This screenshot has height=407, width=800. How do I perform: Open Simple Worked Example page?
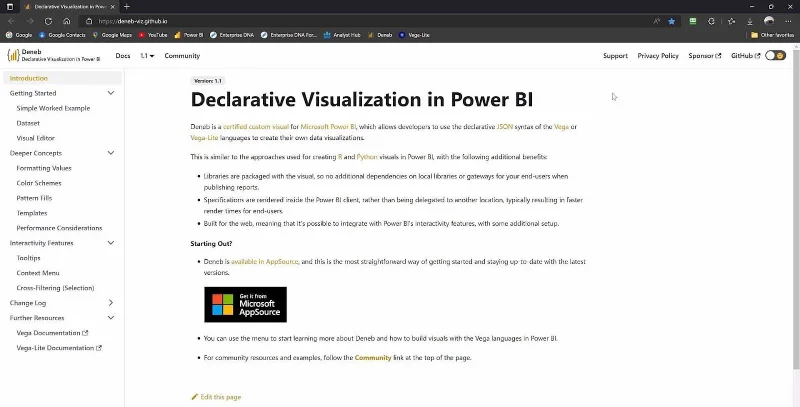[x=53, y=108]
